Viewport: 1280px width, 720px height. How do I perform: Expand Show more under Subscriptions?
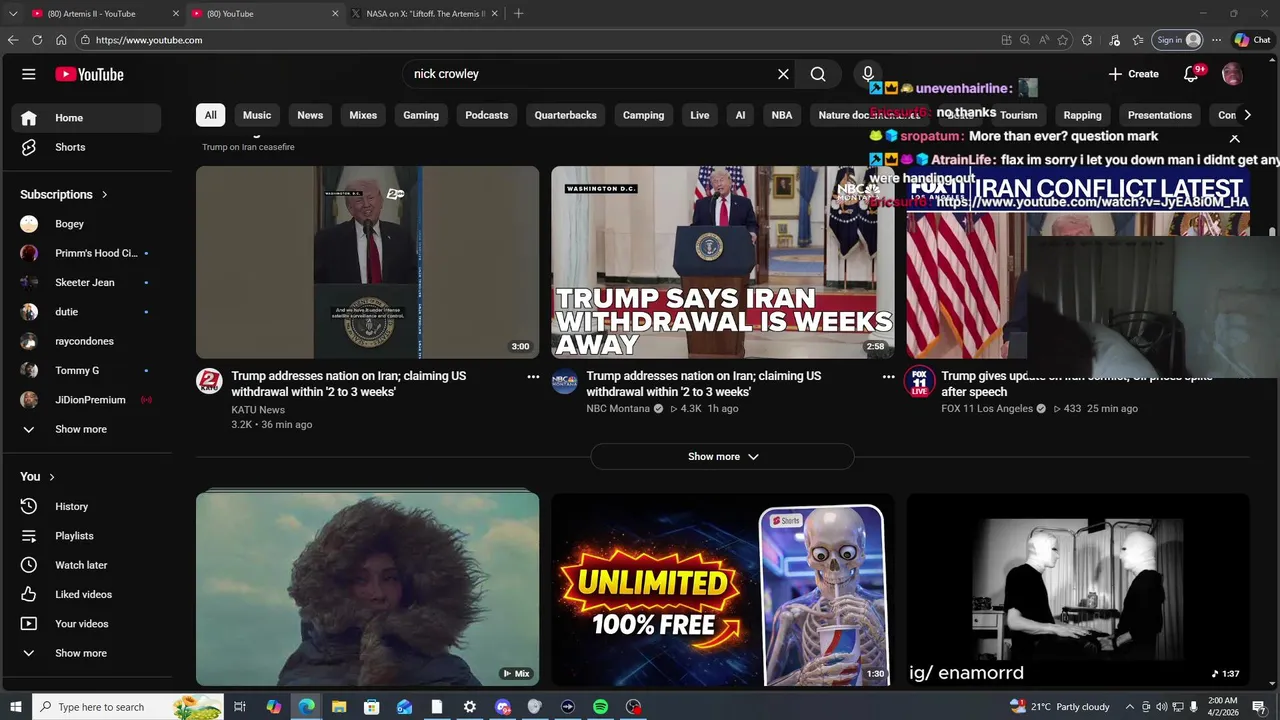point(86,429)
